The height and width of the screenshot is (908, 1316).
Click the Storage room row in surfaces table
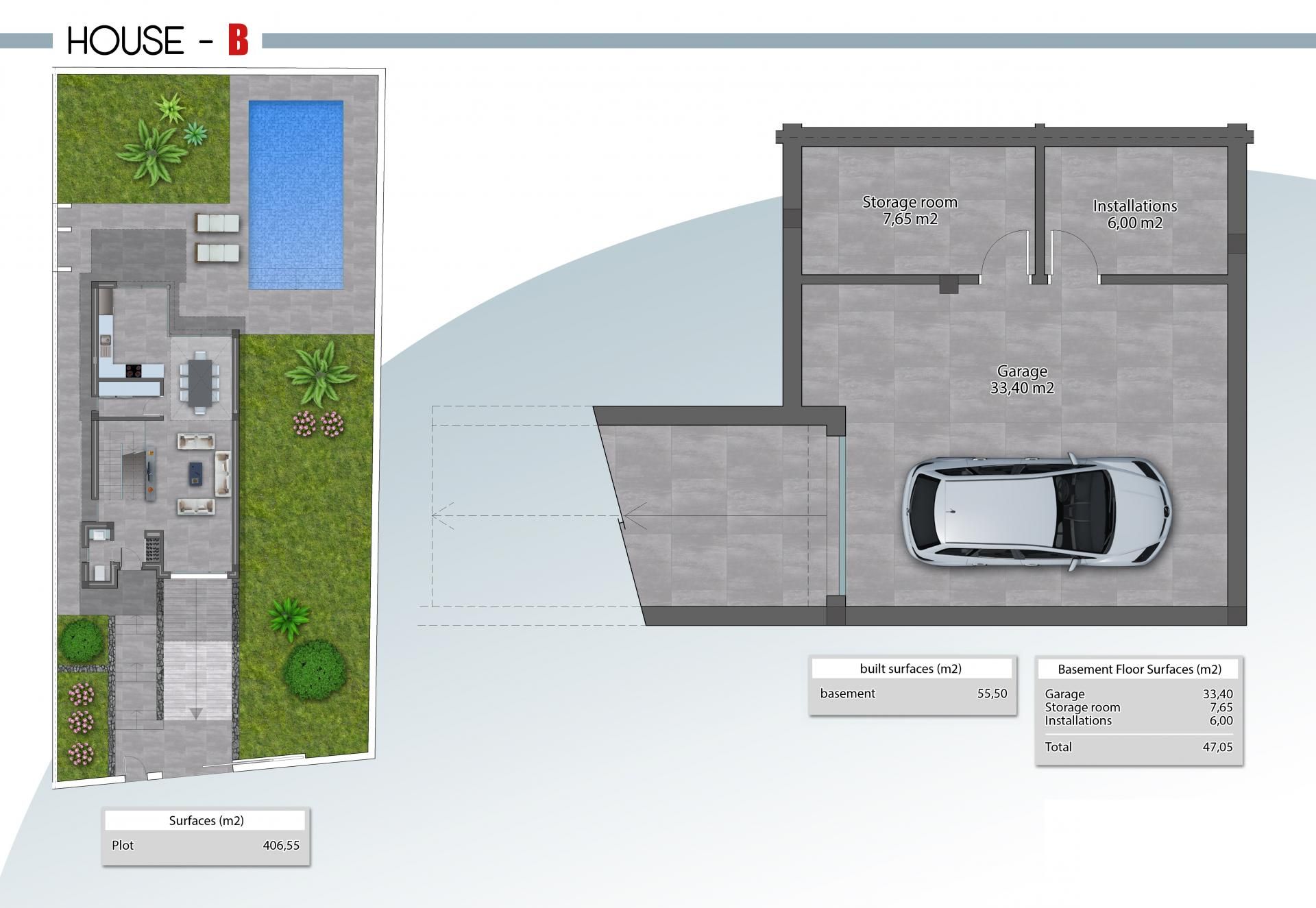pos(1138,707)
